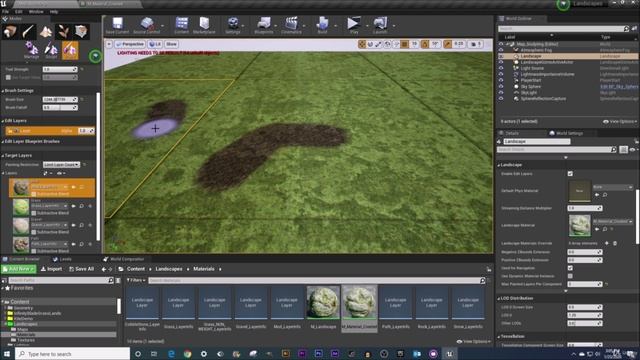Image resolution: width=640 pixels, height=360 pixels.
Task: Click Import button in Content Browser
Action: tap(51, 269)
